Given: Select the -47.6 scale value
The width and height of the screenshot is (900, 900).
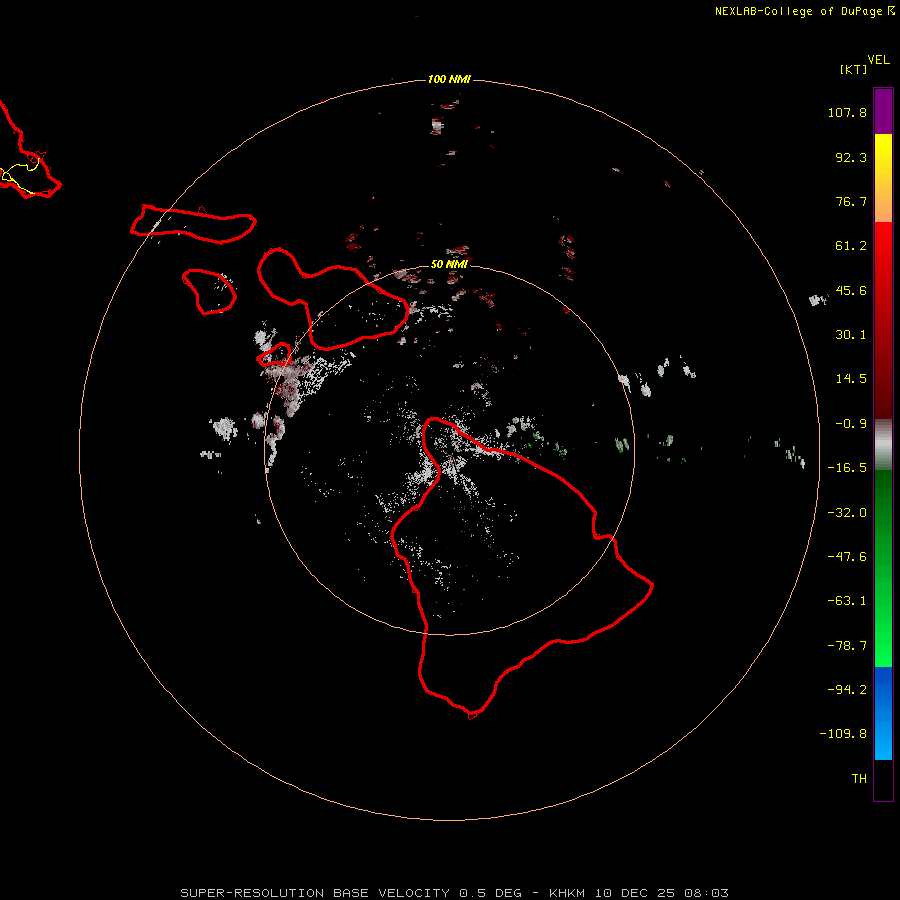Looking at the screenshot, I should coord(847,557).
